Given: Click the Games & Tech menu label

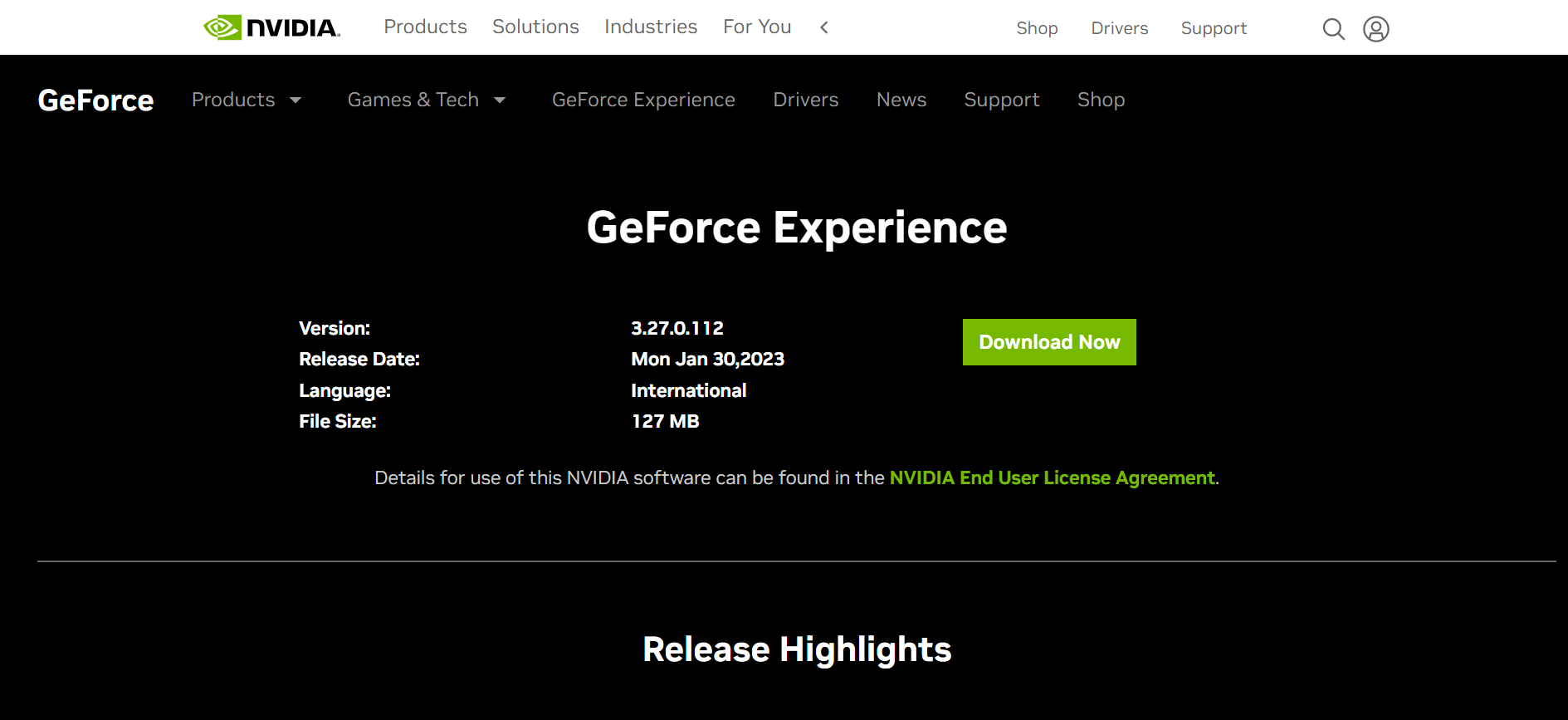Looking at the screenshot, I should (x=413, y=100).
